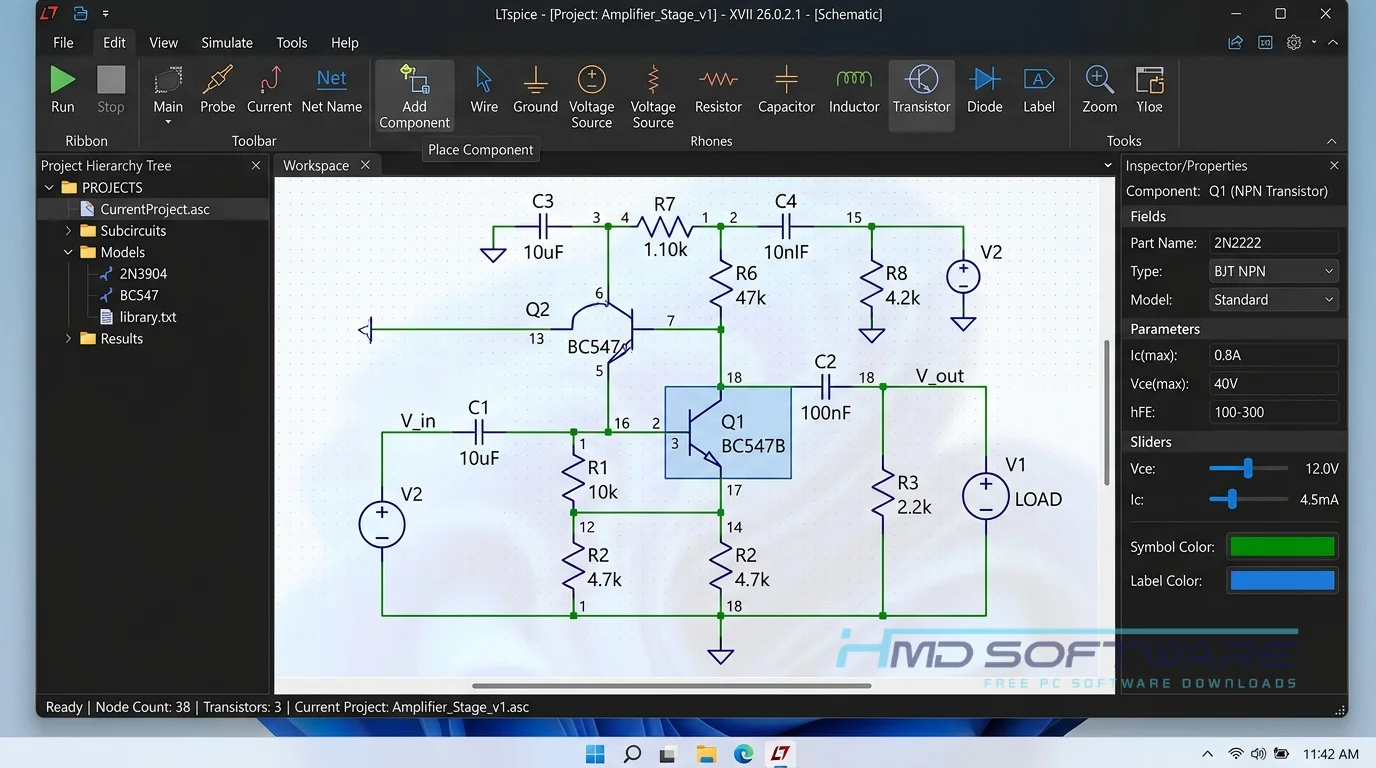1376x768 pixels.
Task: Select resistor R7 1.10k in schematic
Action: click(x=664, y=227)
